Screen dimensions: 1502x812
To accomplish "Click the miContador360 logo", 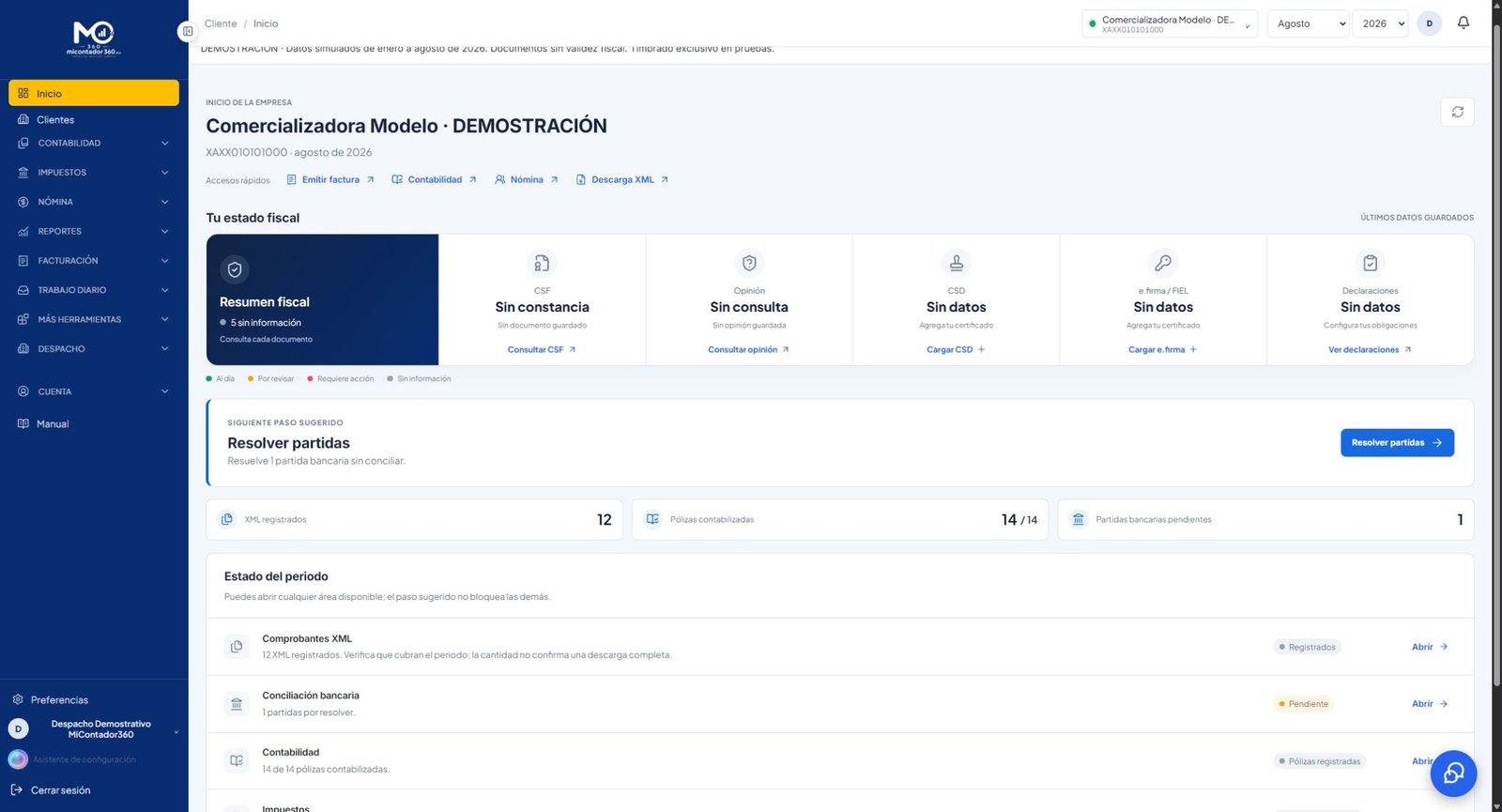I will click(x=93, y=38).
